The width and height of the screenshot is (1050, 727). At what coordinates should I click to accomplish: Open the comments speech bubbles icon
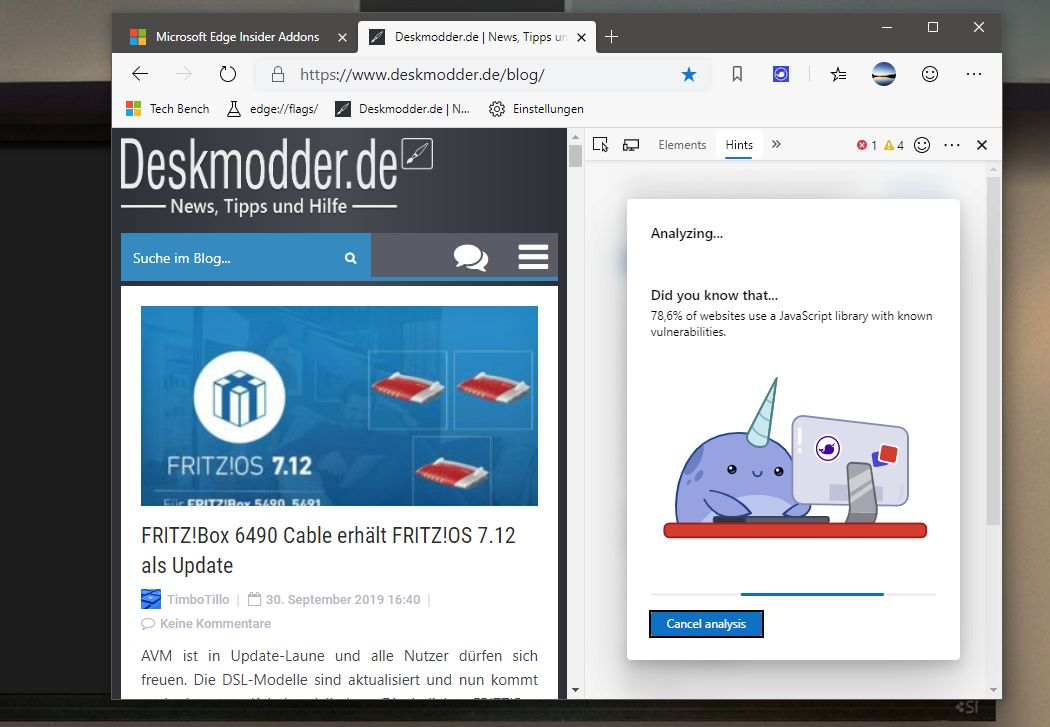point(471,257)
